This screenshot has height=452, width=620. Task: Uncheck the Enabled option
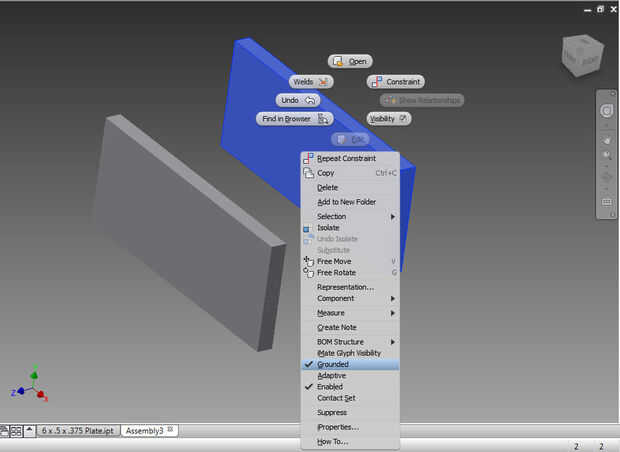pyautogui.click(x=350, y=387)
